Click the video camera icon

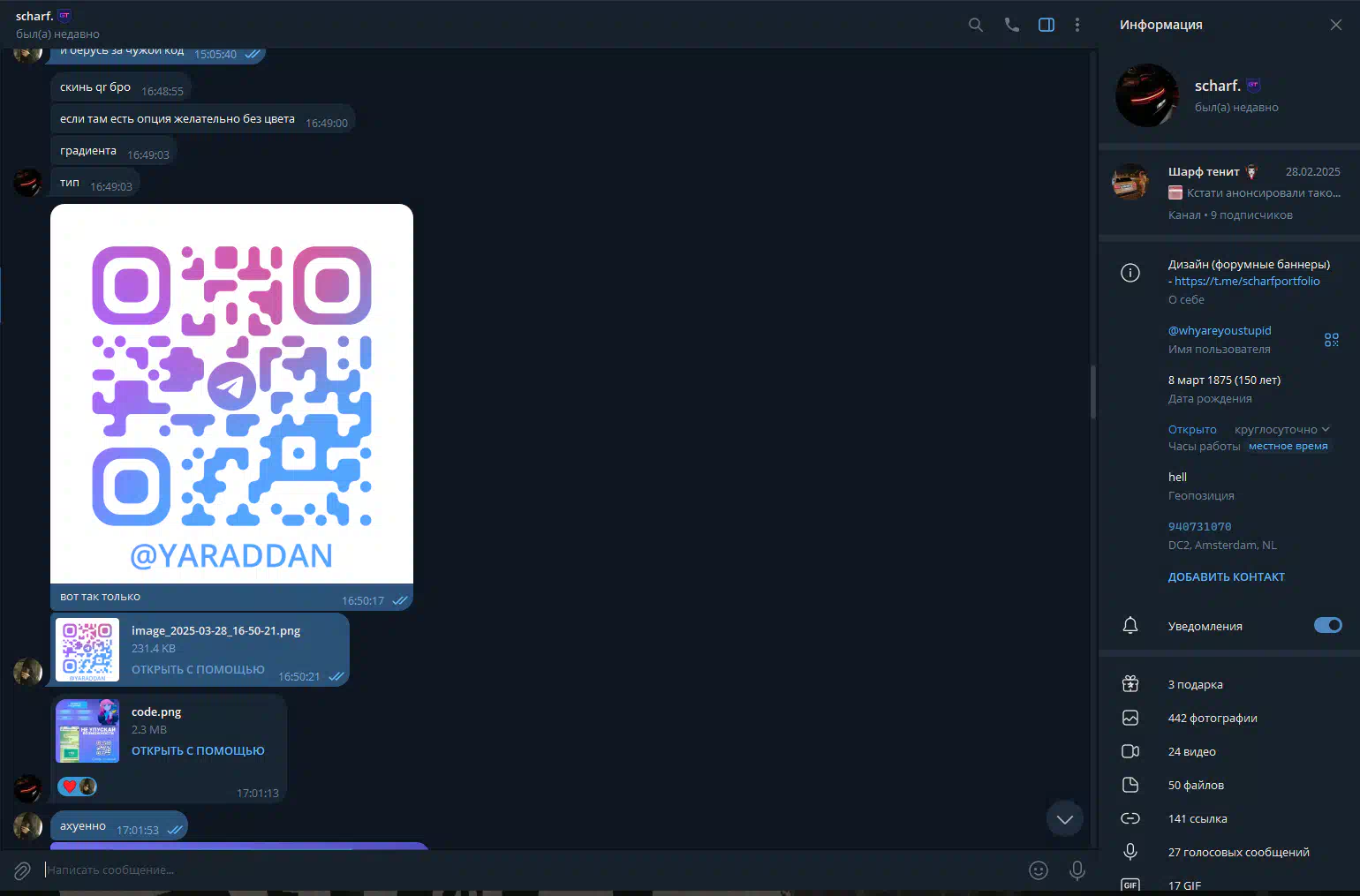point(1130,751)
